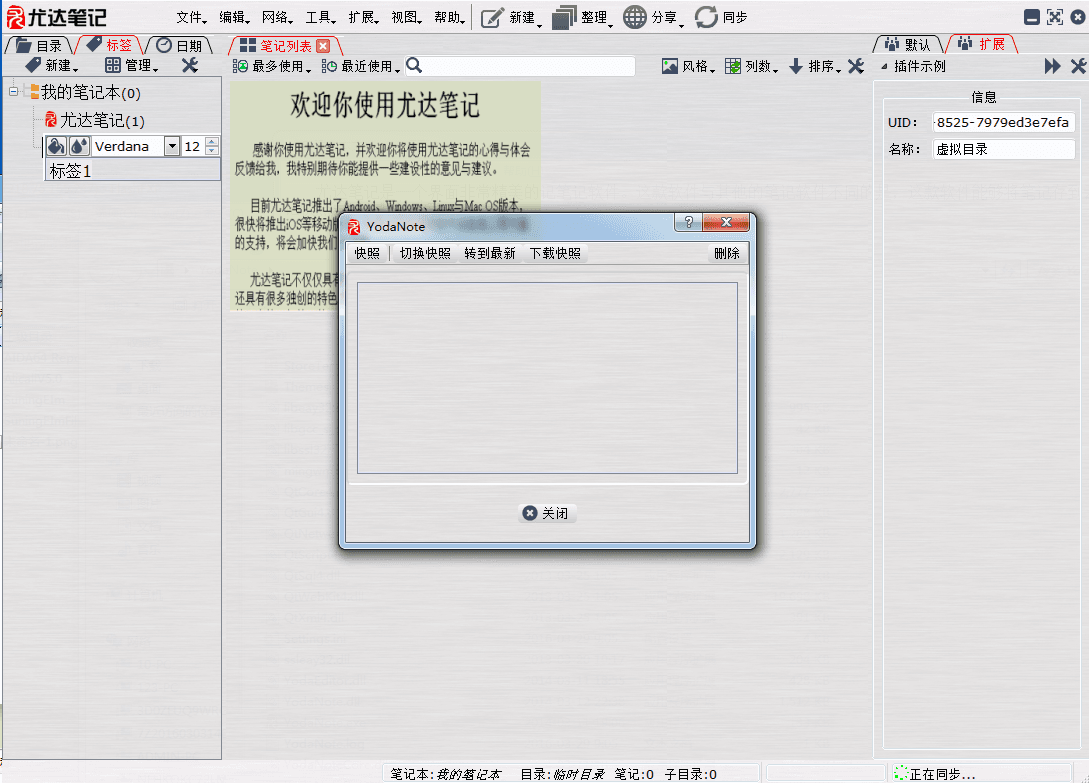
Task: Click the 正在同步 status indicator
Action: pos(936,773)
